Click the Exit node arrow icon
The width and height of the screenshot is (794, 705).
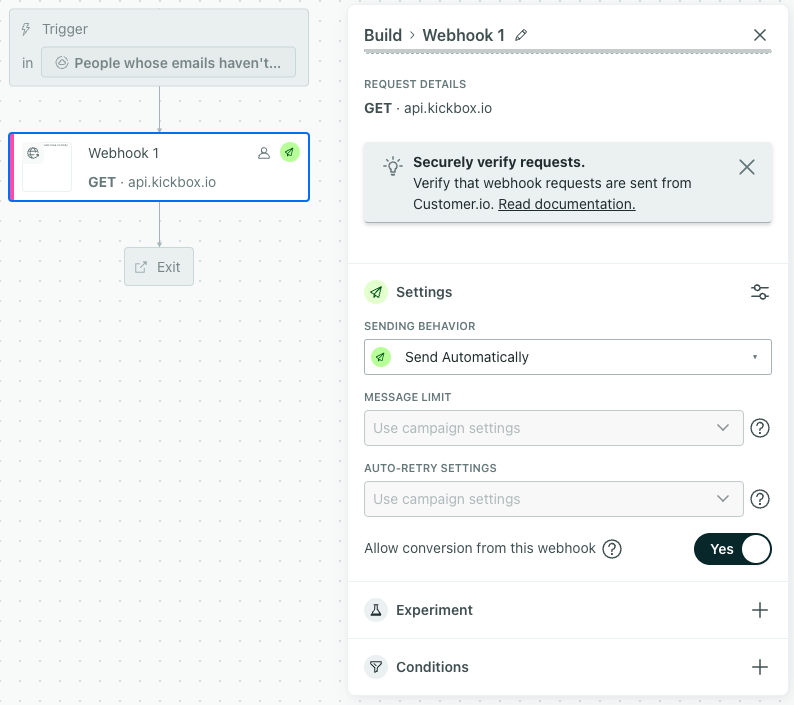click(141, 267)
